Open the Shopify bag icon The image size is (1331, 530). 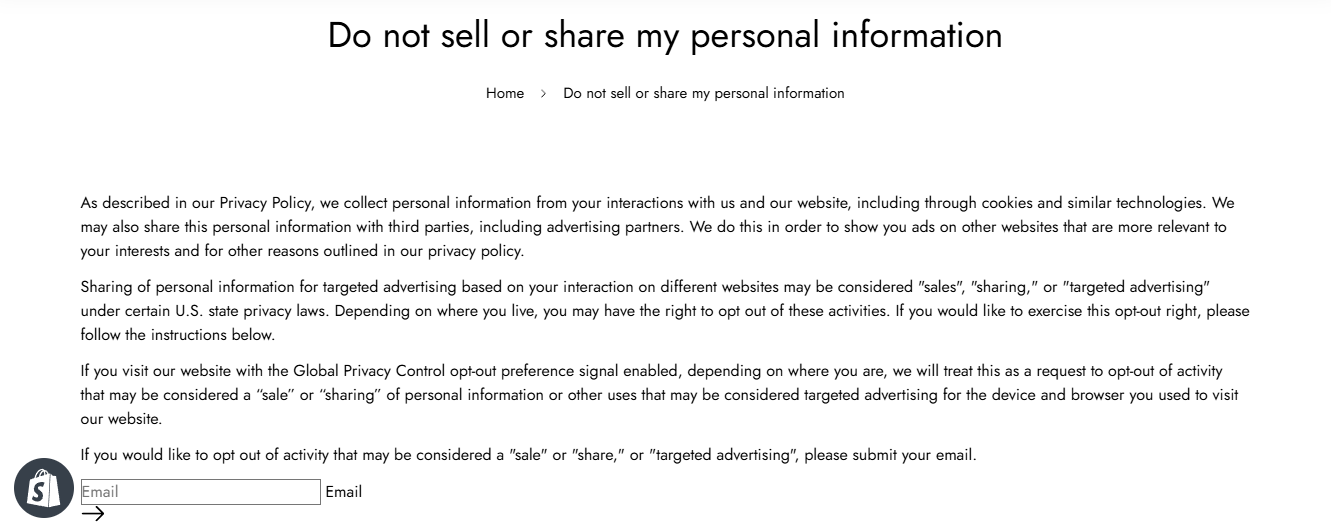point(44,489)
